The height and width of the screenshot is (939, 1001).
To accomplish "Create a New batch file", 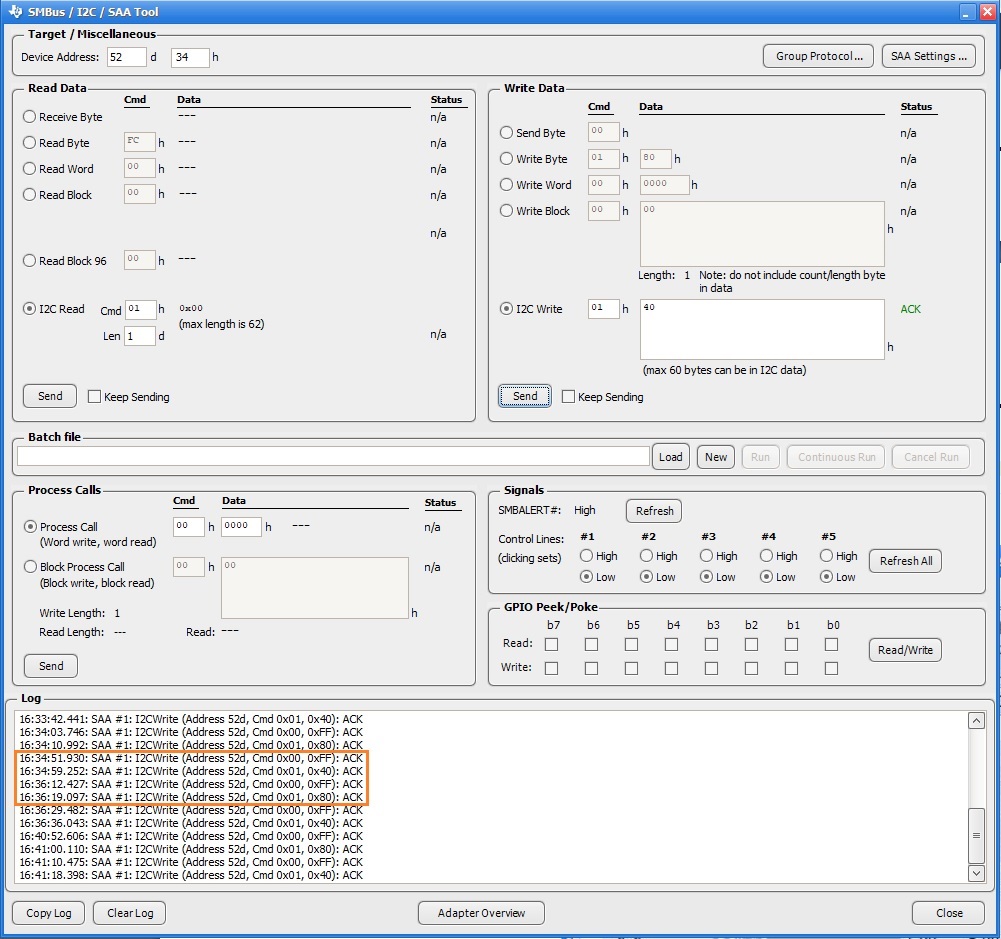I will point(716,457).
